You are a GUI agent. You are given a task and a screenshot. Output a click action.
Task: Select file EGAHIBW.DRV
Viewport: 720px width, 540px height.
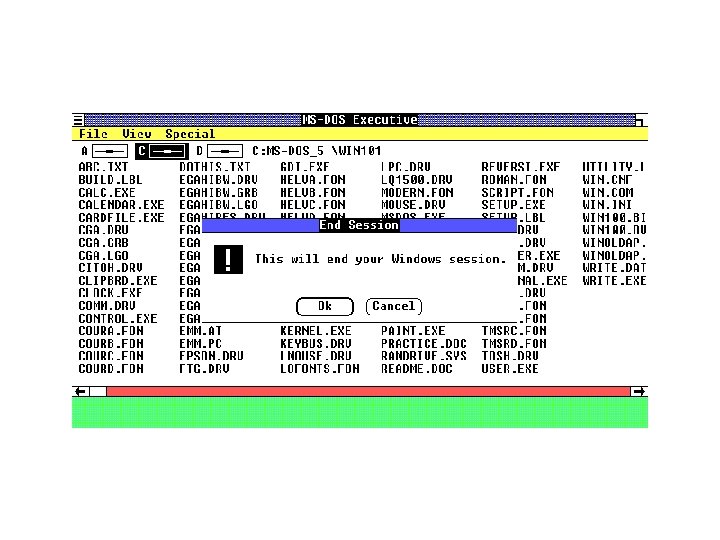pos(219,180)
